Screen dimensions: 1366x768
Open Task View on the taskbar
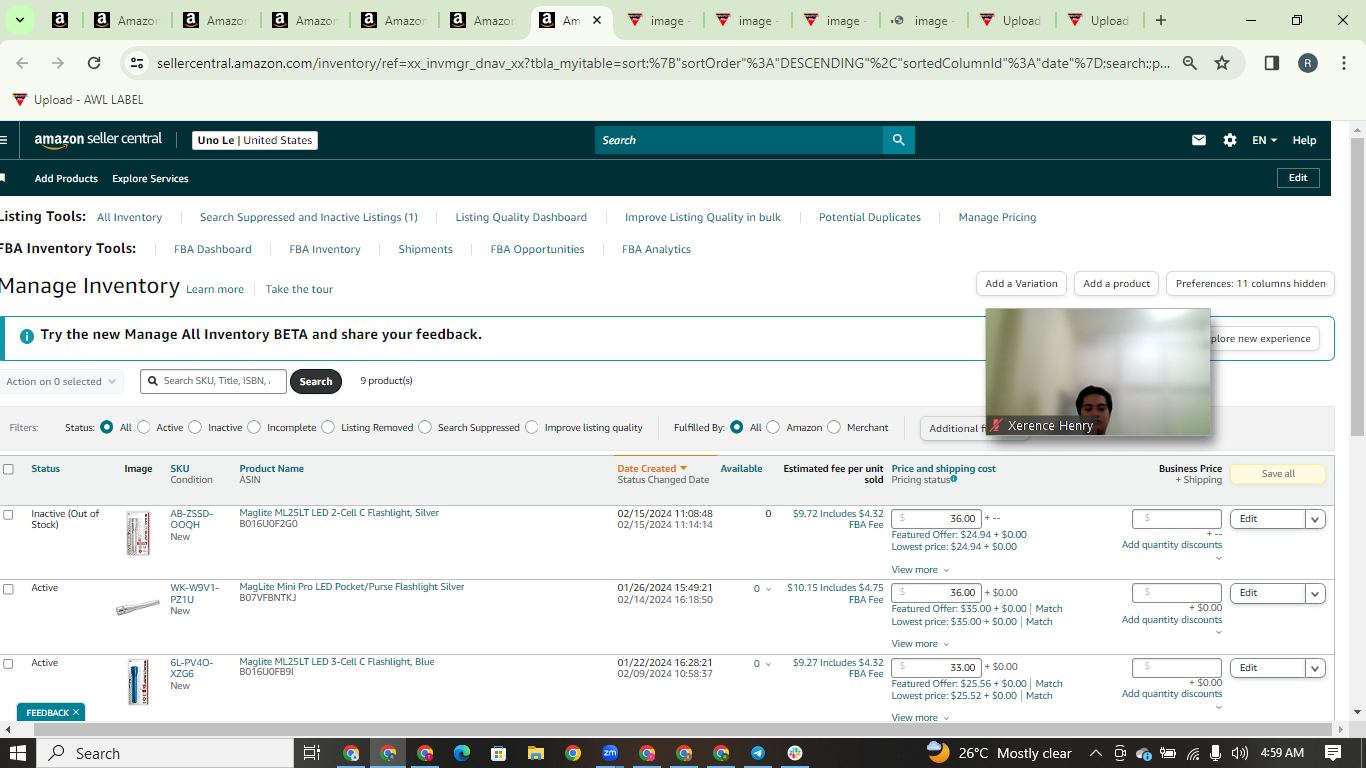(312, 753)
